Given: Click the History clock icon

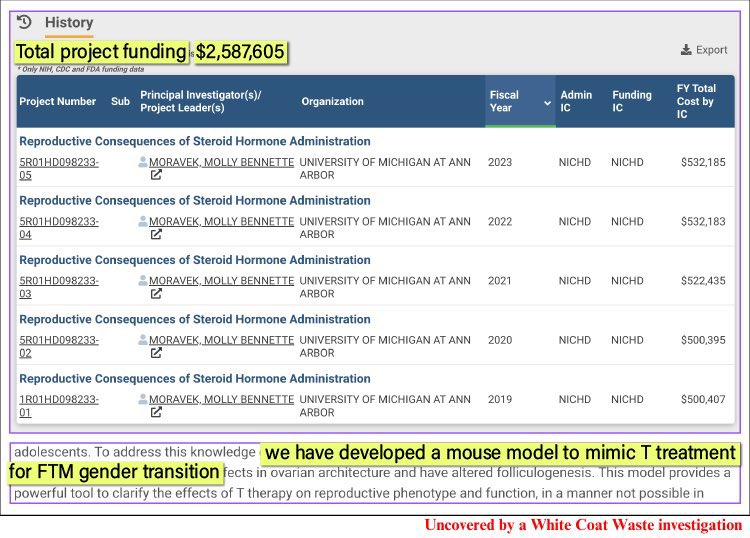Looking at the screenshot, I should [x=24, y=22].
